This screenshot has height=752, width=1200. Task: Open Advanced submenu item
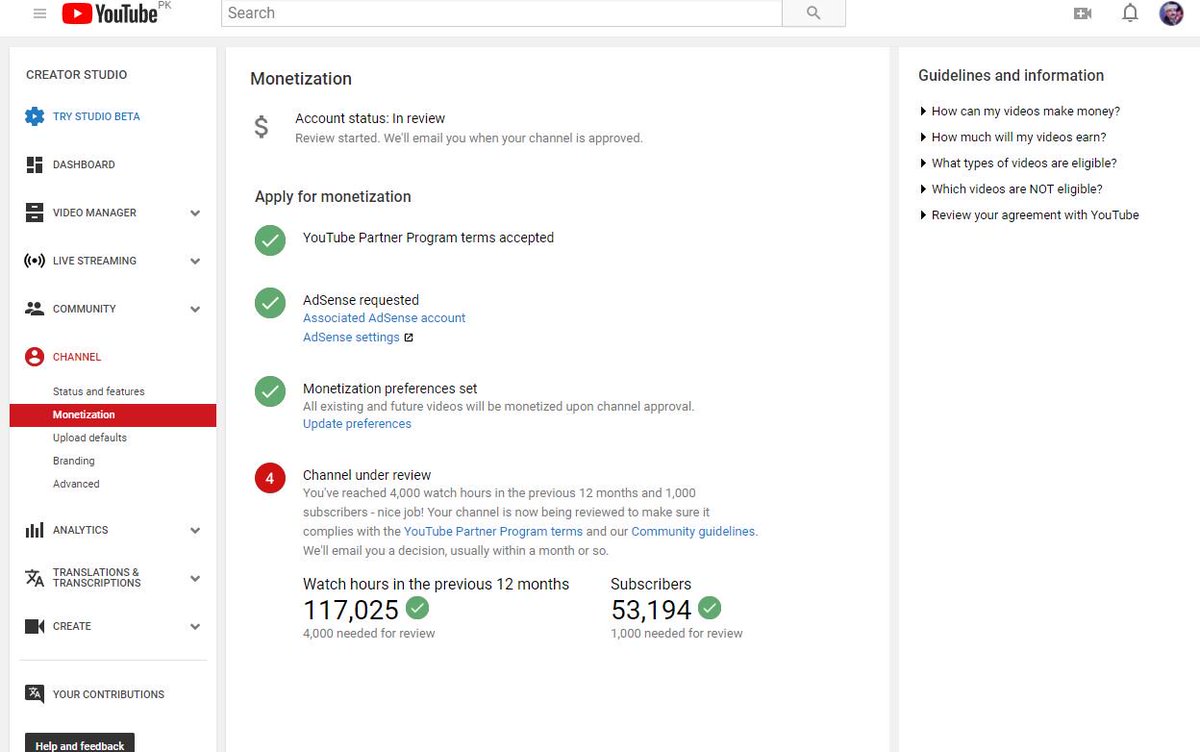click(76, 484)
